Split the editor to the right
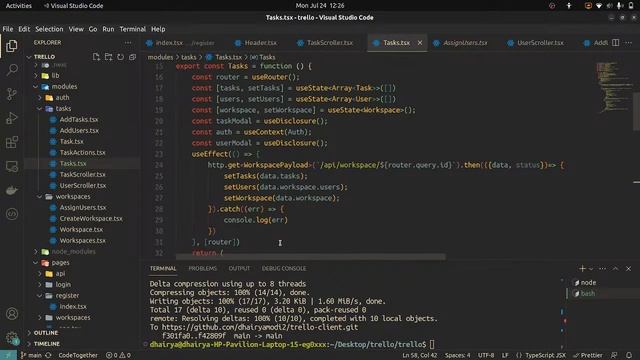 click(616, 42)
